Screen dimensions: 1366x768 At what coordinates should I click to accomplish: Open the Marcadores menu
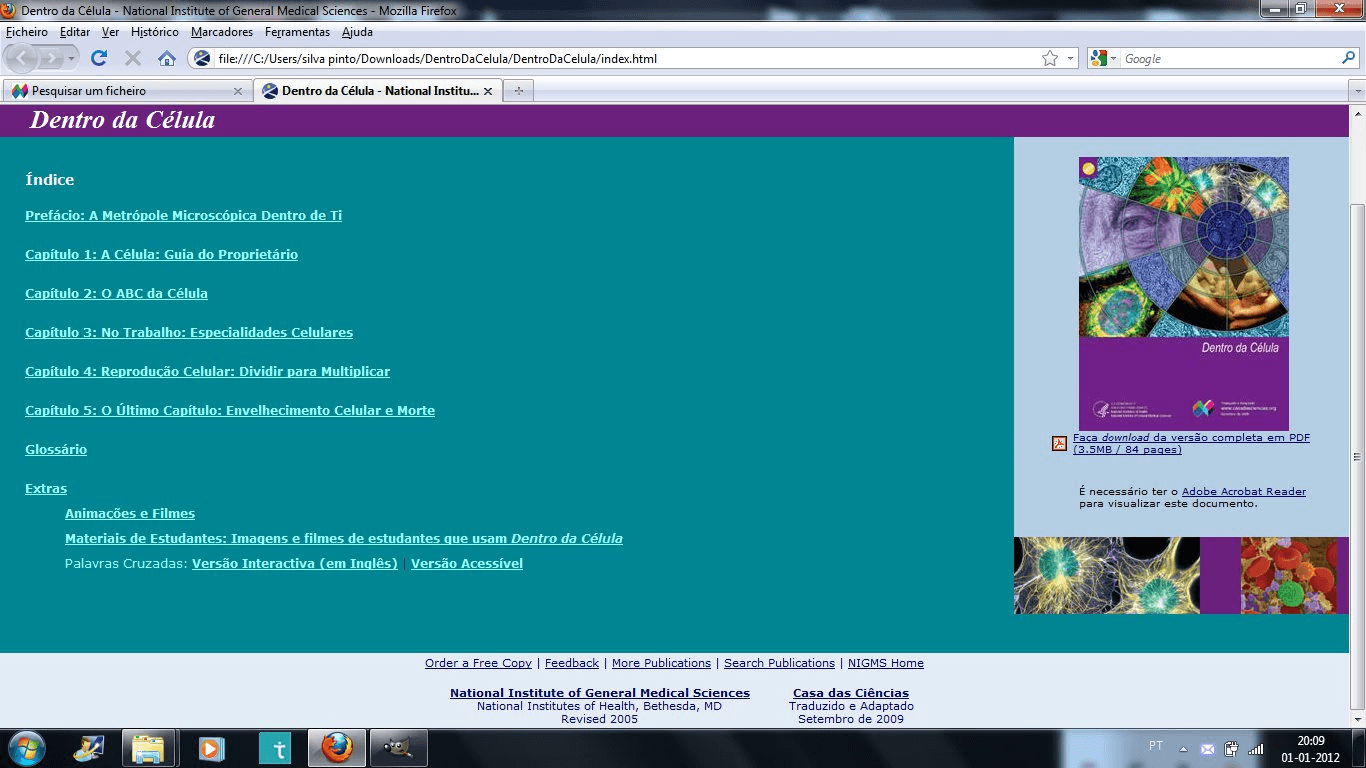click(222, 32)
